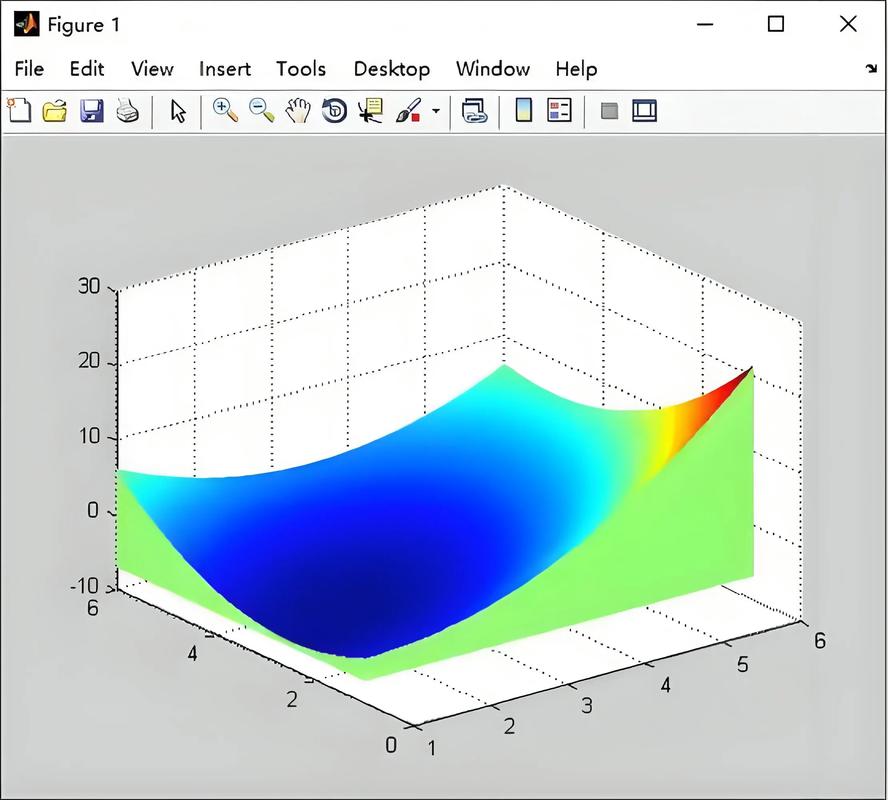
Task: Open the Desktop menu
Action: (x=391, y=69)
